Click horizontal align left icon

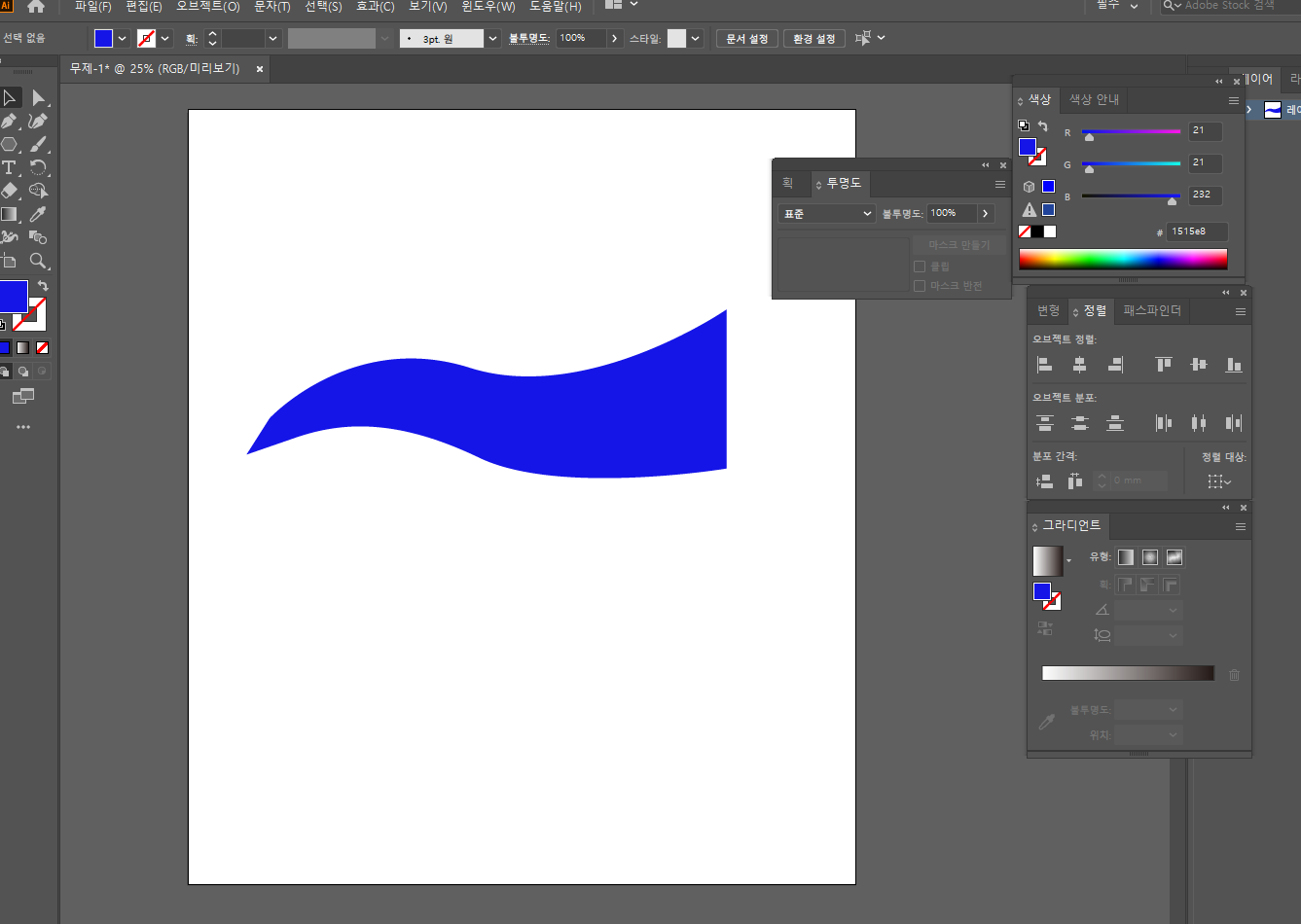pos(1045,365)
